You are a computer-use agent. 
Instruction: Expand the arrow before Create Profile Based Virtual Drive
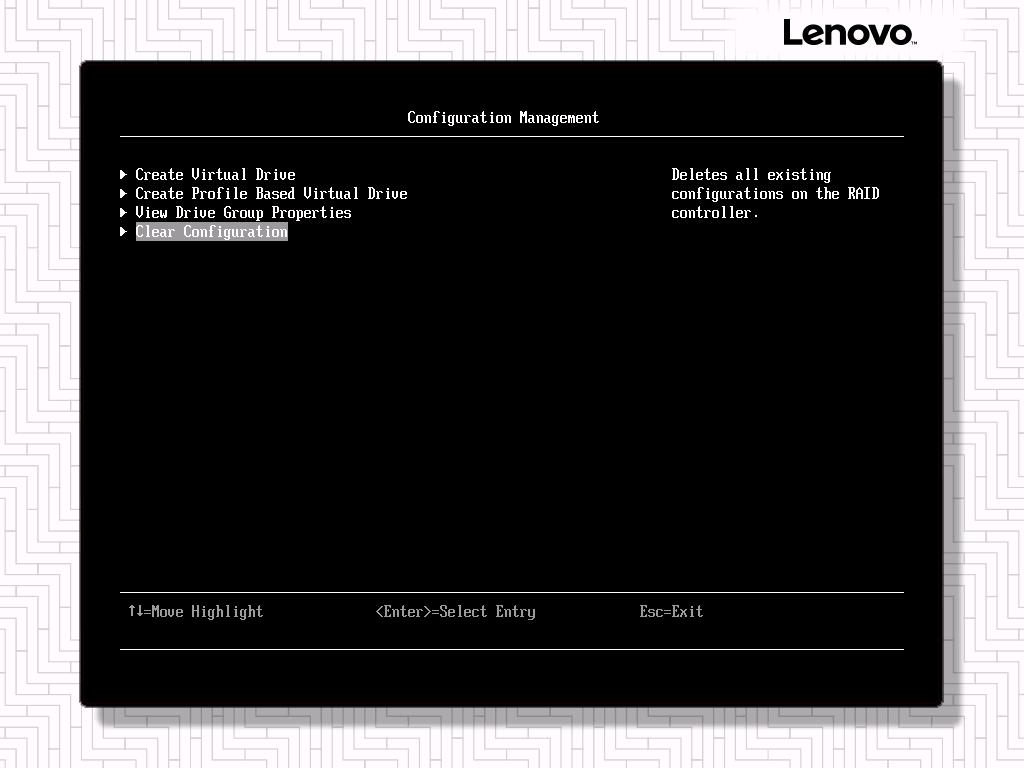(124, 193)
